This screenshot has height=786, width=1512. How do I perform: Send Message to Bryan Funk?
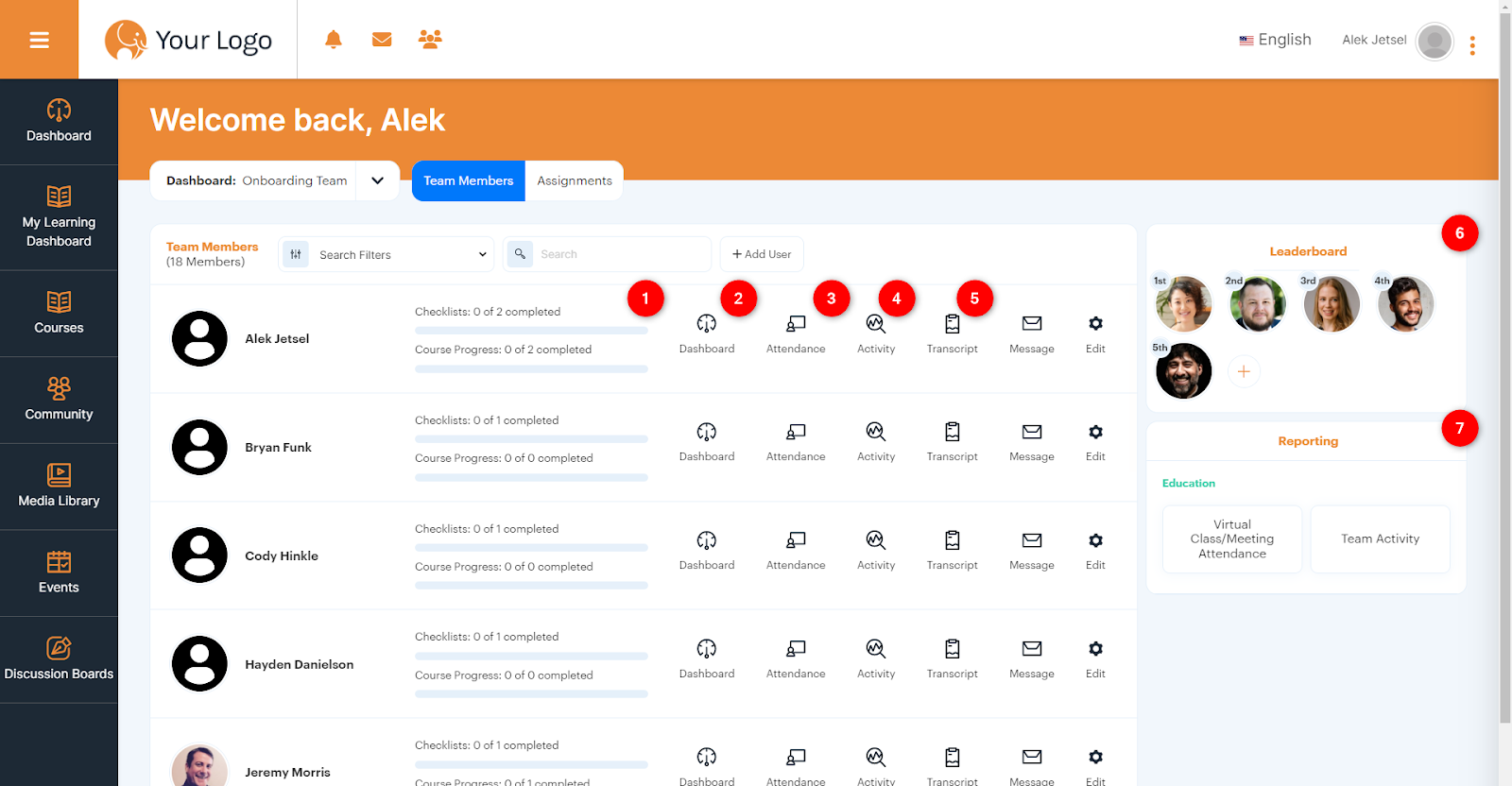(1031, 433)
